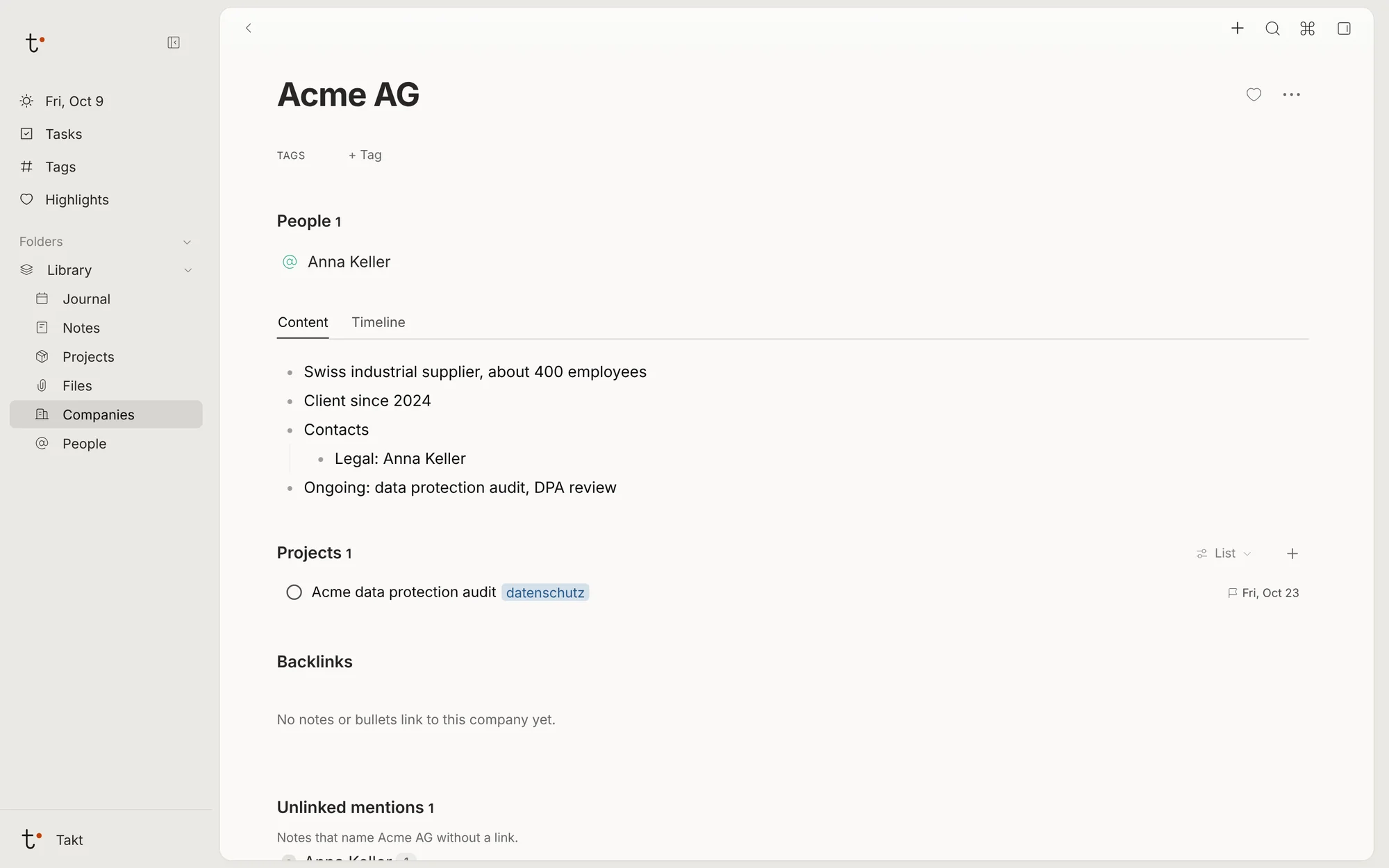Select Companies in the Library
This screenshot has height=868, width=1389.
pyautogui.click(x=106, y=415)
